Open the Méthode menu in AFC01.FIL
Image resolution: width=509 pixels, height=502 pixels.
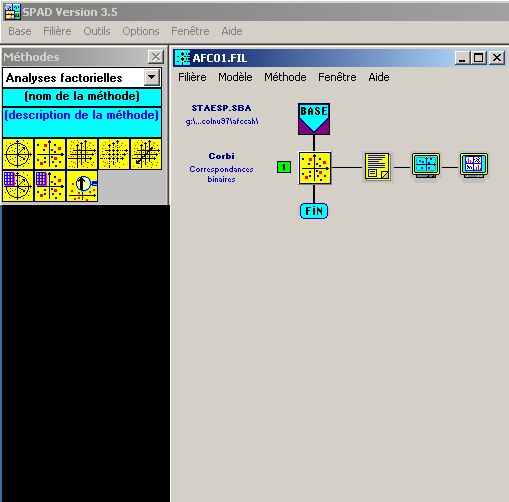285,77
